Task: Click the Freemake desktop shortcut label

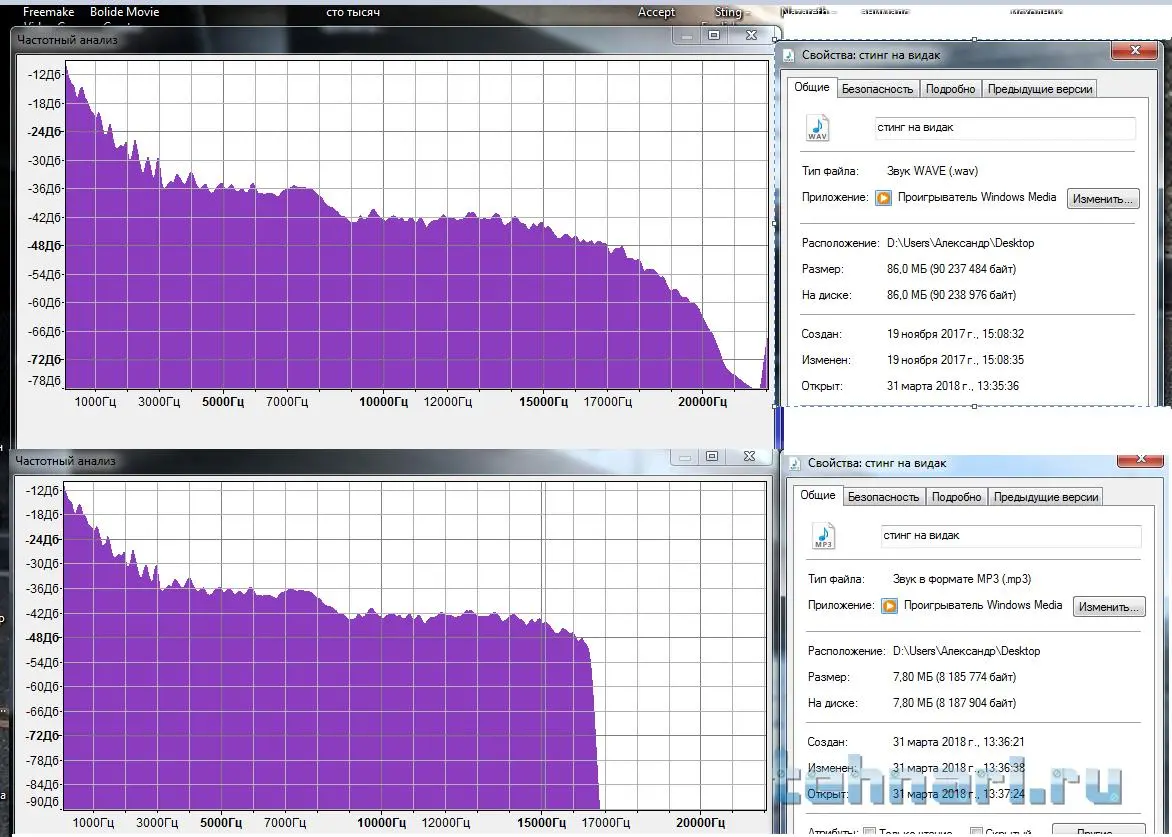Action: tap(49, 12)
